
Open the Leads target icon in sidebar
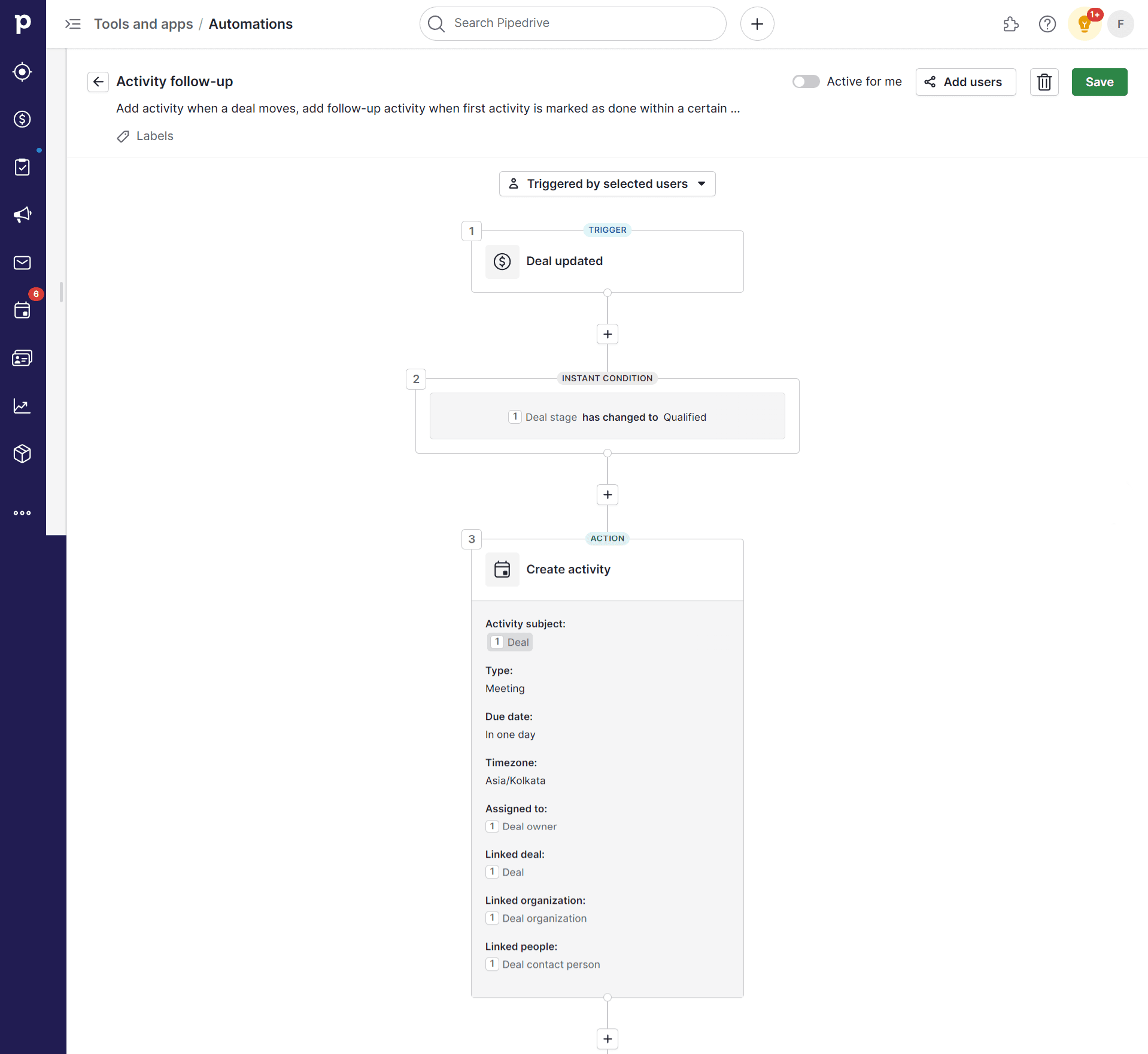point(22,72)
